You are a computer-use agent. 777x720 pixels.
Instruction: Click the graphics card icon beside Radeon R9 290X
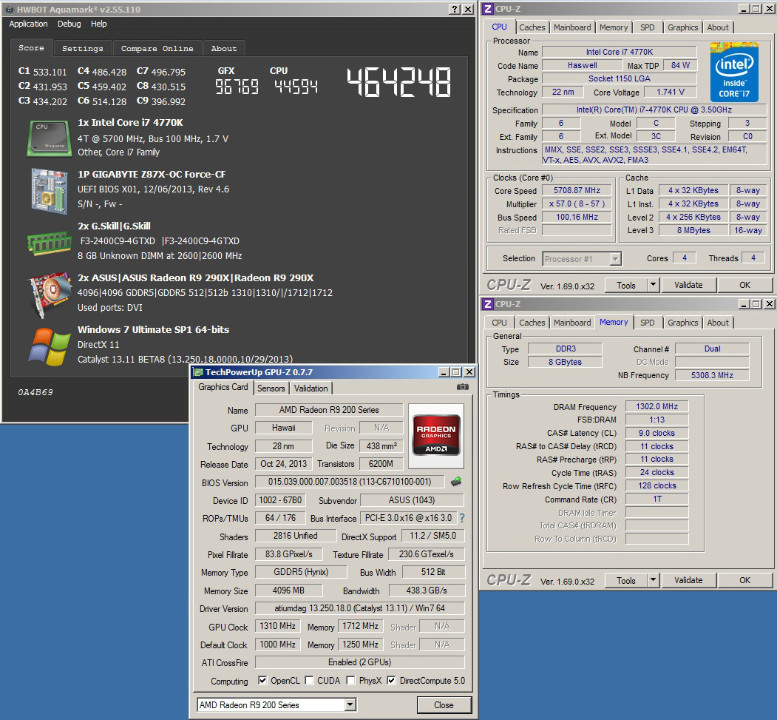pyautogui.click(x=50, y=294)
